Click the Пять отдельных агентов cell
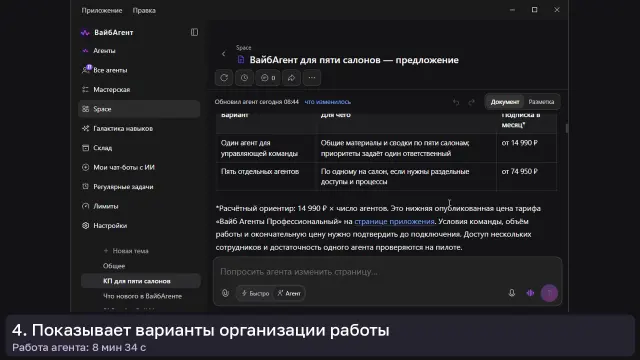 (266, 176)
